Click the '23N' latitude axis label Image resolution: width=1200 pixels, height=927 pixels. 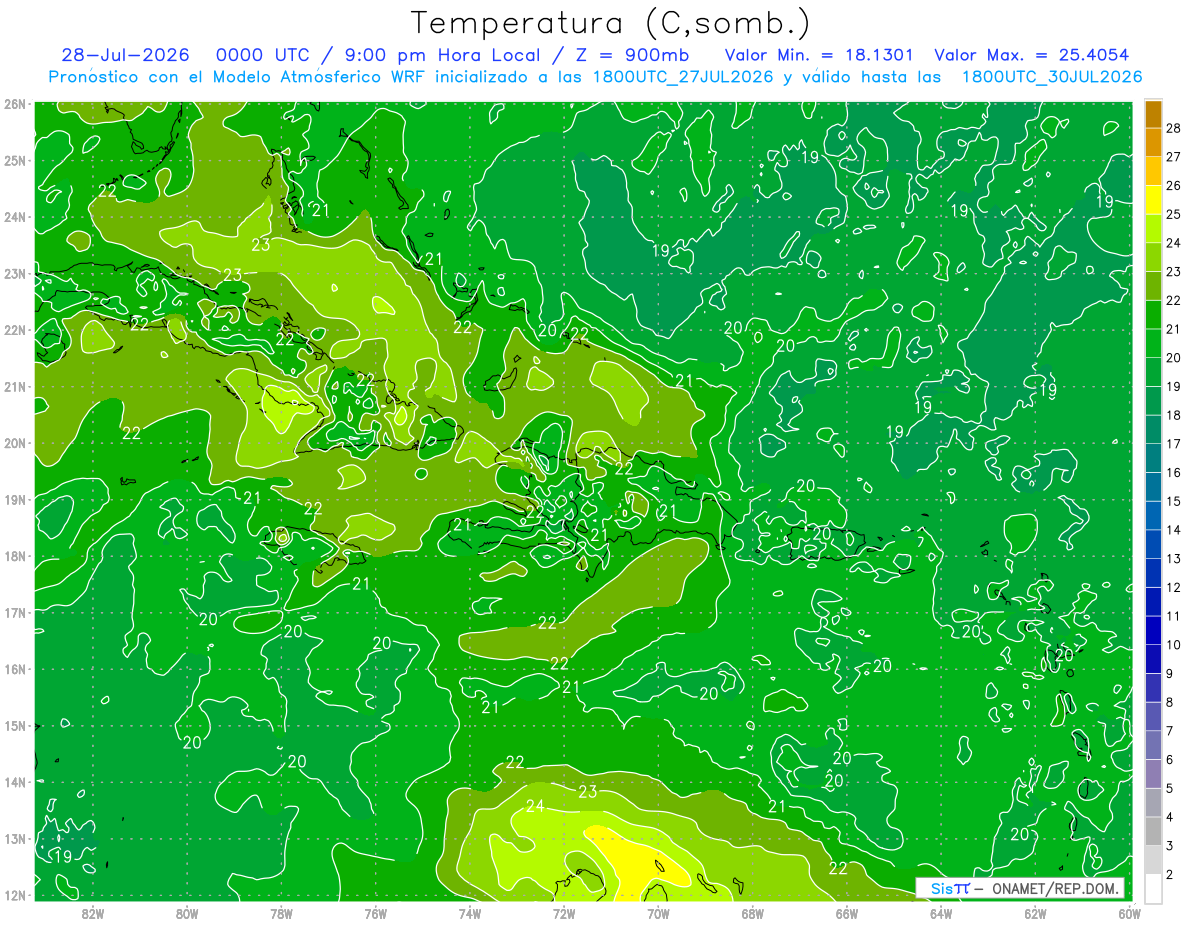[15, 273]
